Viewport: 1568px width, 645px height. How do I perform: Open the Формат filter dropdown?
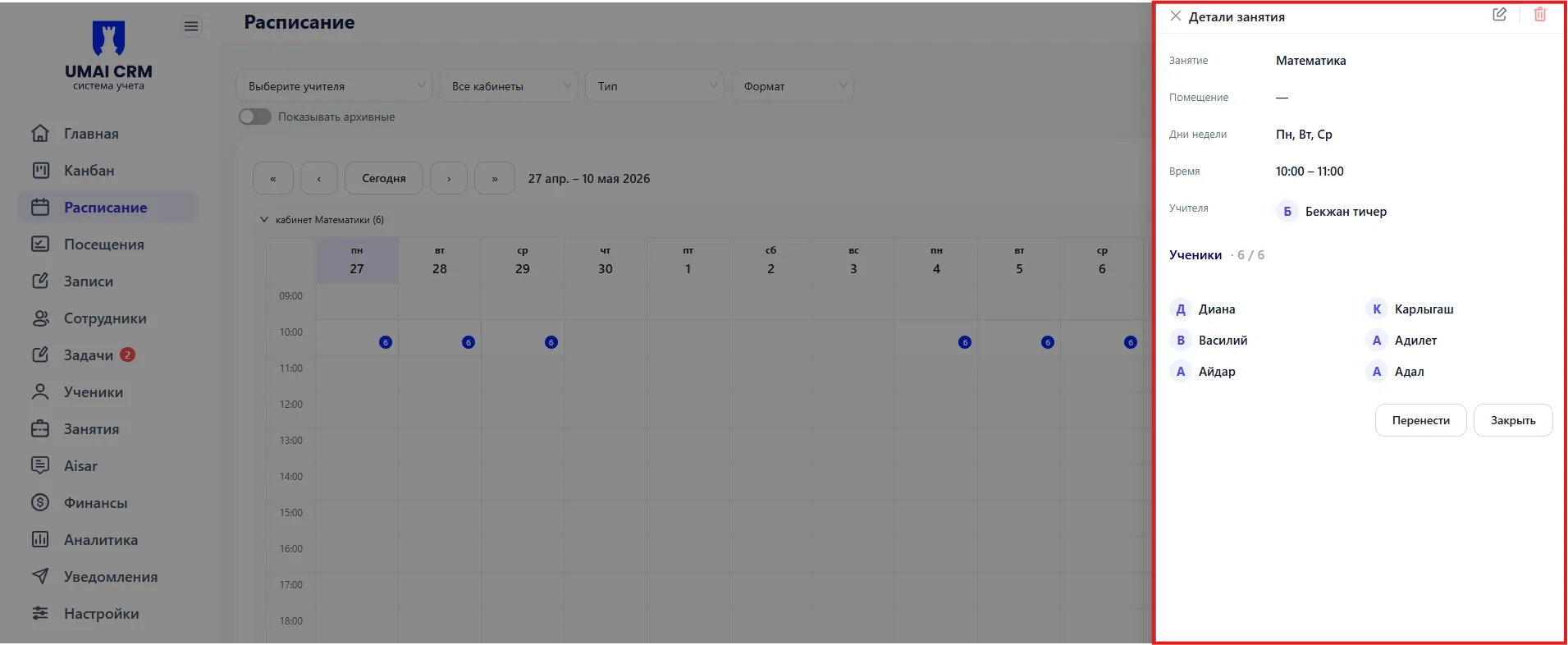coord(793,86)
